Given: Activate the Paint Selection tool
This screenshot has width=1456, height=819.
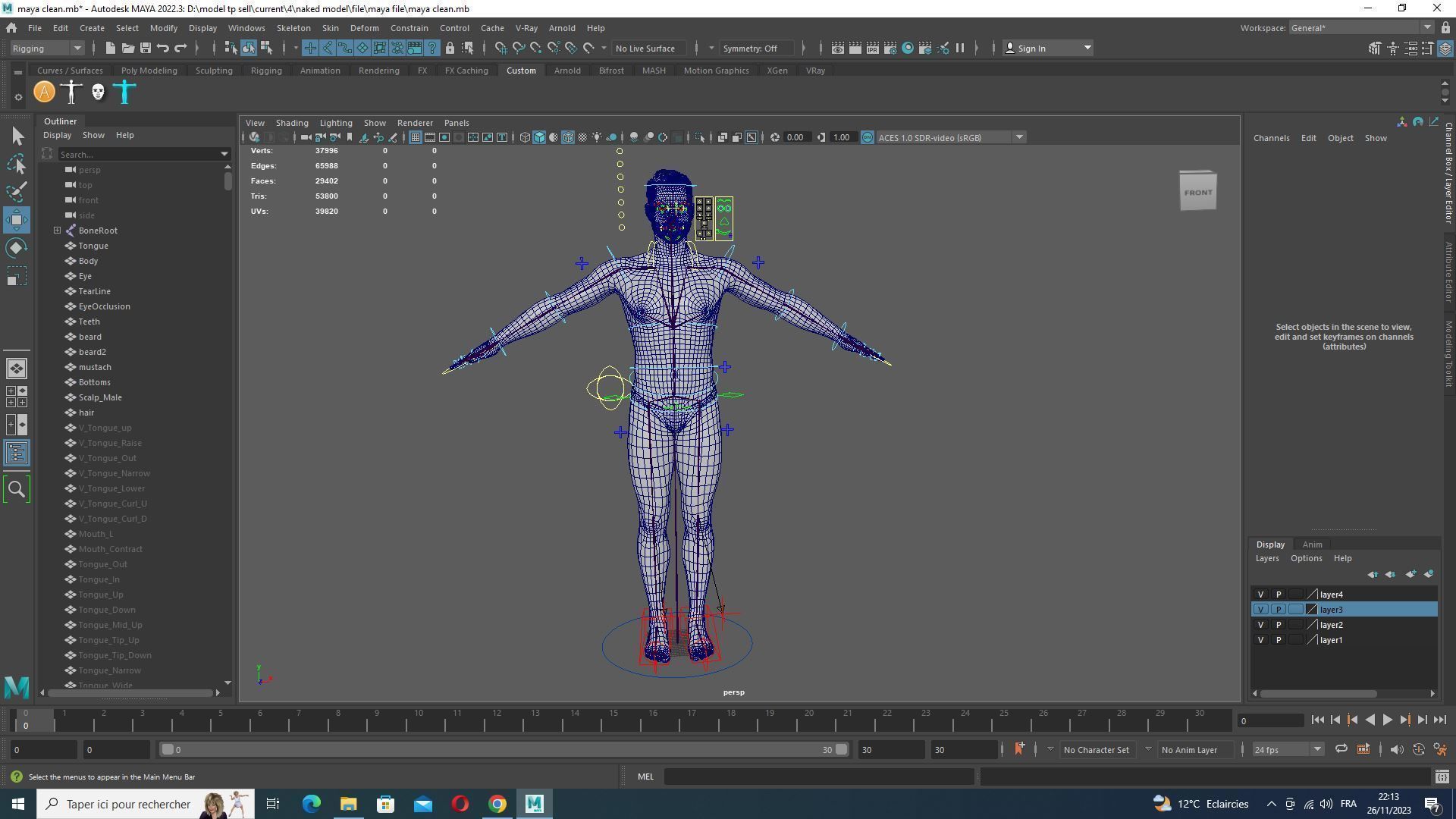Looking at the screenshot, I should pyautogui.click(x=17, y=192).
